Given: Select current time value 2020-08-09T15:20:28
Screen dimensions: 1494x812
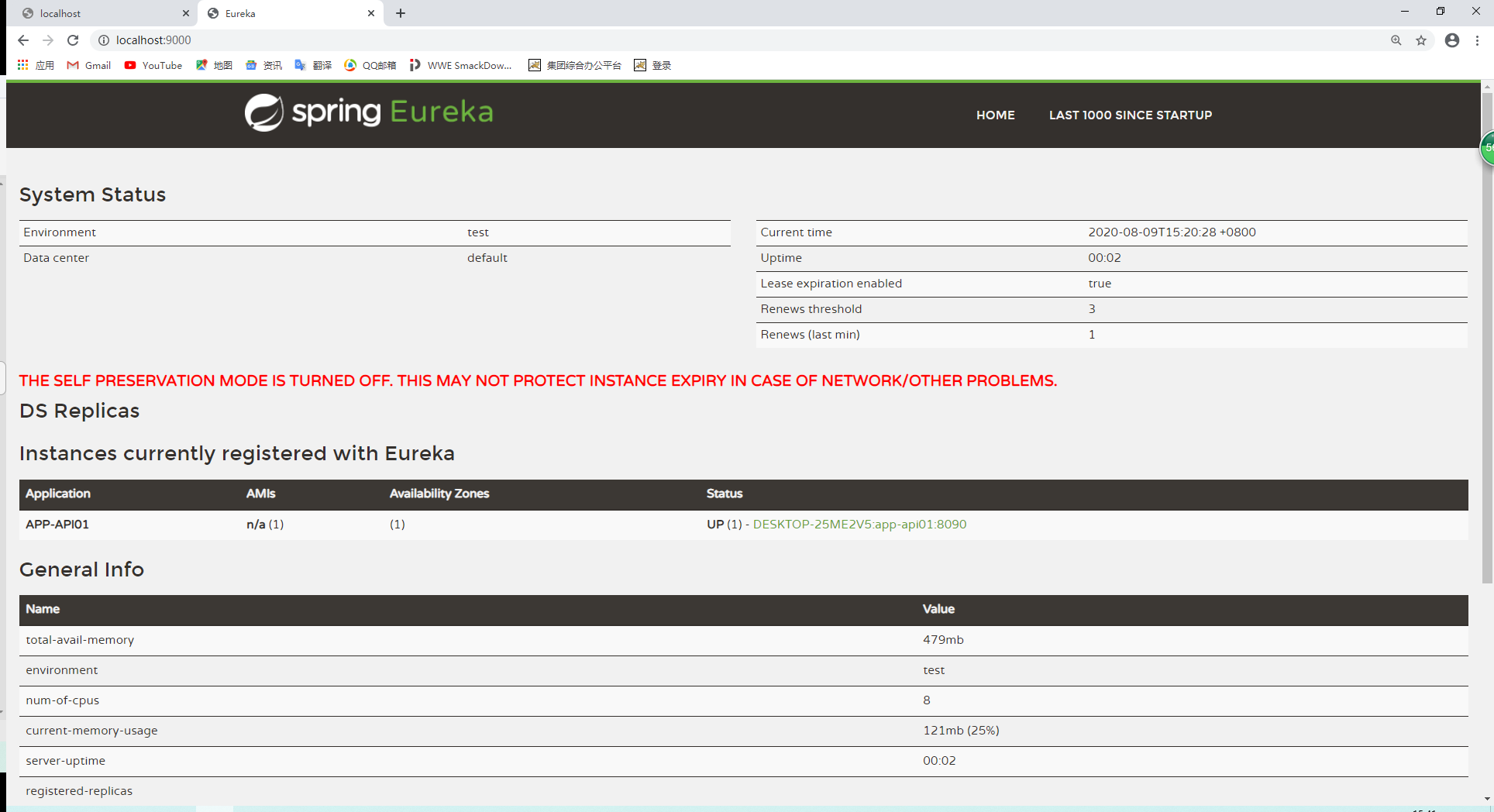Looking at the screenshot, I should 1172,232.
